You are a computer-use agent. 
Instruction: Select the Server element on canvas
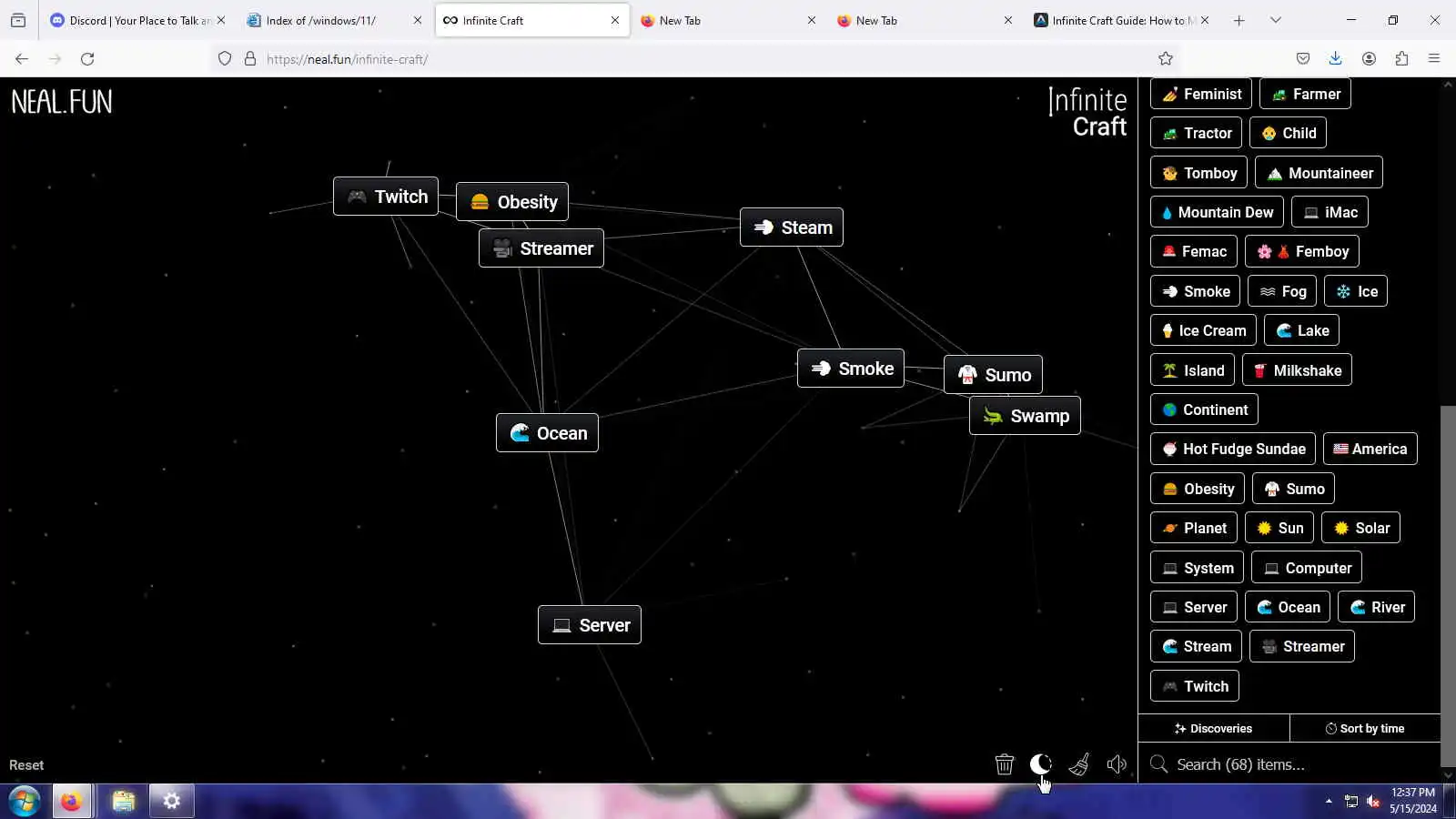click(590, 625)
